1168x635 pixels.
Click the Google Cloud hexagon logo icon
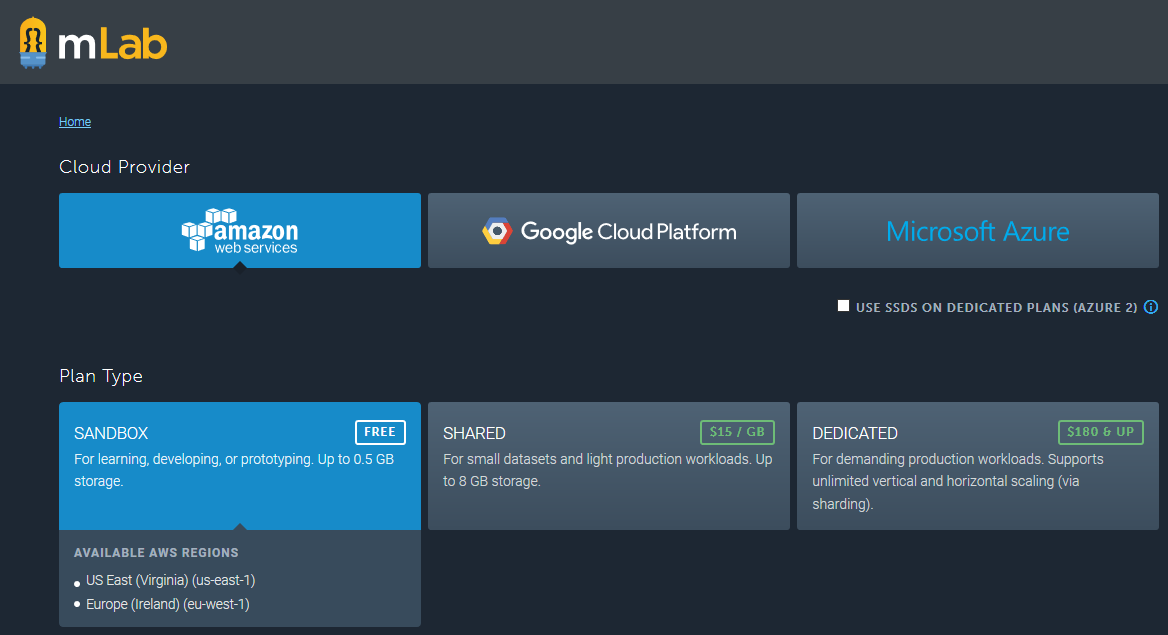pos(497,232)
